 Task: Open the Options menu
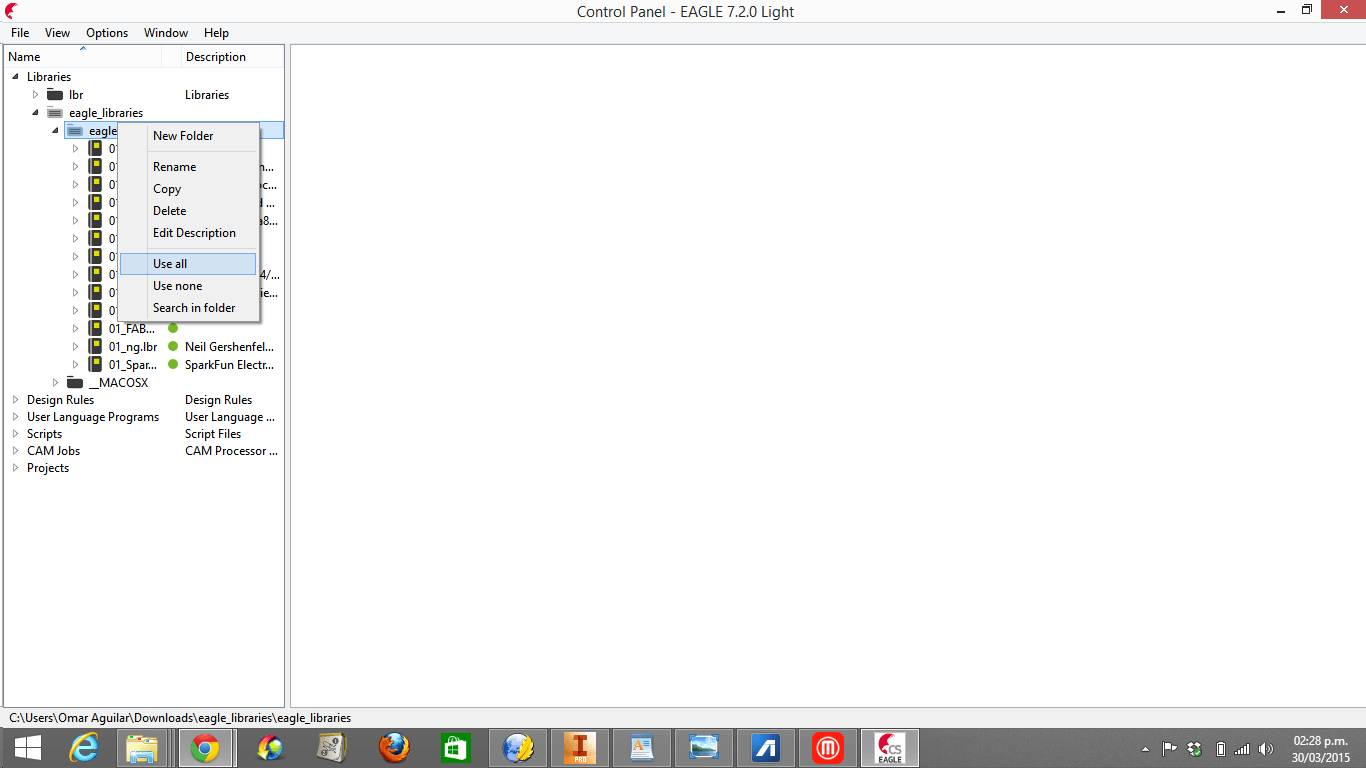(x=107, y=33)
